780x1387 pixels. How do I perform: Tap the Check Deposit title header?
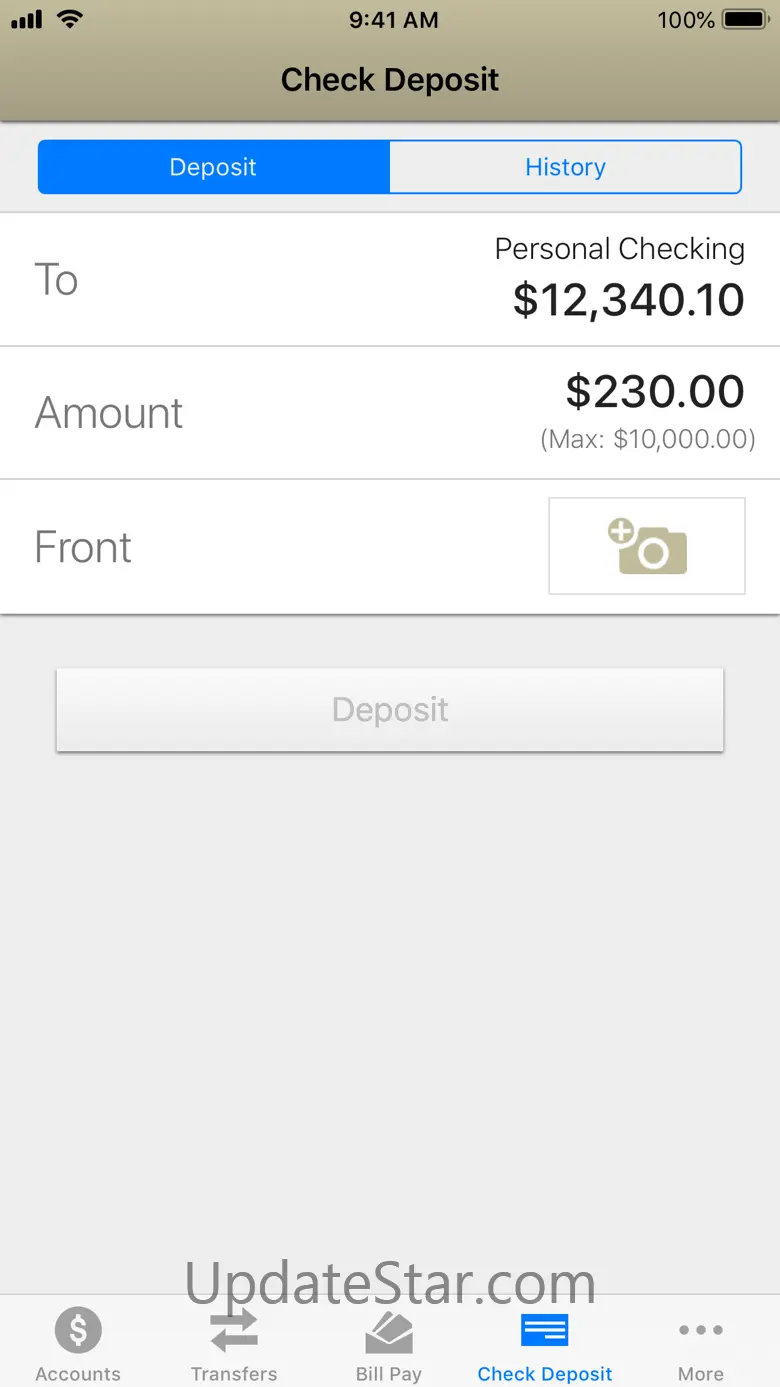click(390, 80)
